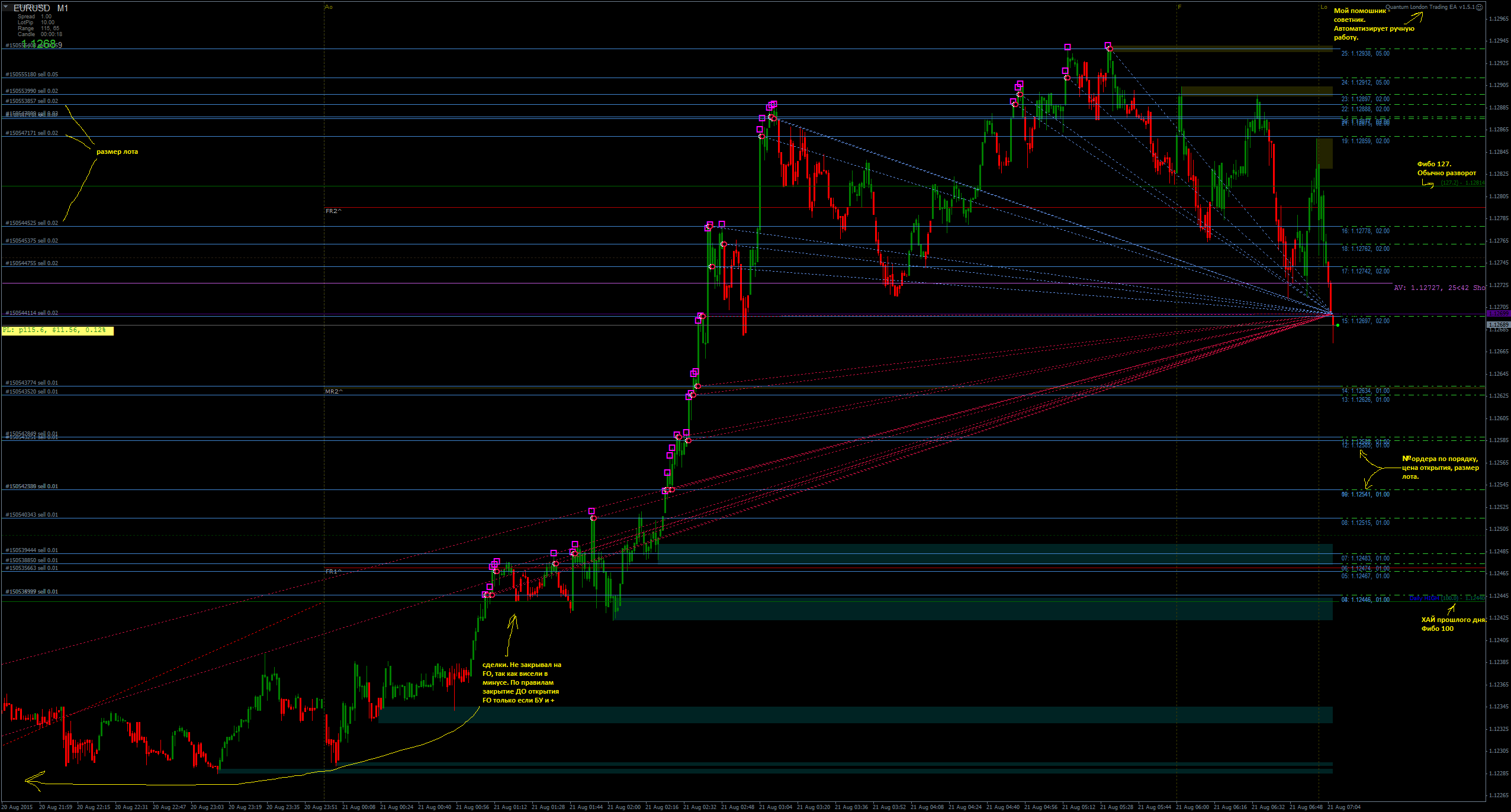The width and height of the screenshot is (1511, 812).
Task: Click the 07: 1.12483, 01.00 order label
Action: [x=1365, y=559]
